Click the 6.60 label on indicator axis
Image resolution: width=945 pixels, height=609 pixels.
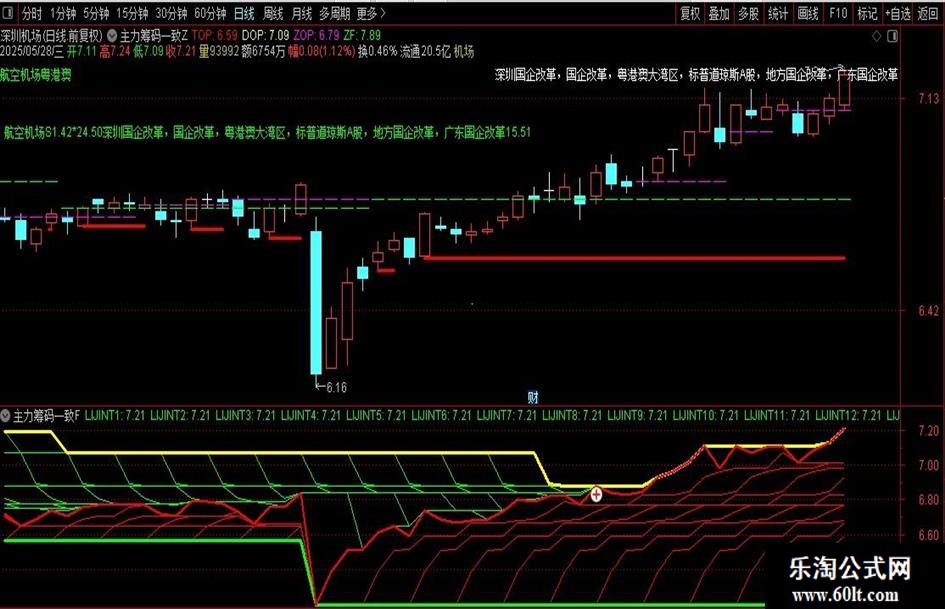coord(928,535)
